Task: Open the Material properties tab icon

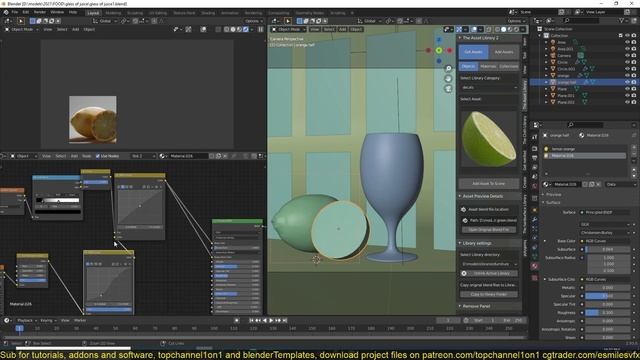Action: (534, 267)
